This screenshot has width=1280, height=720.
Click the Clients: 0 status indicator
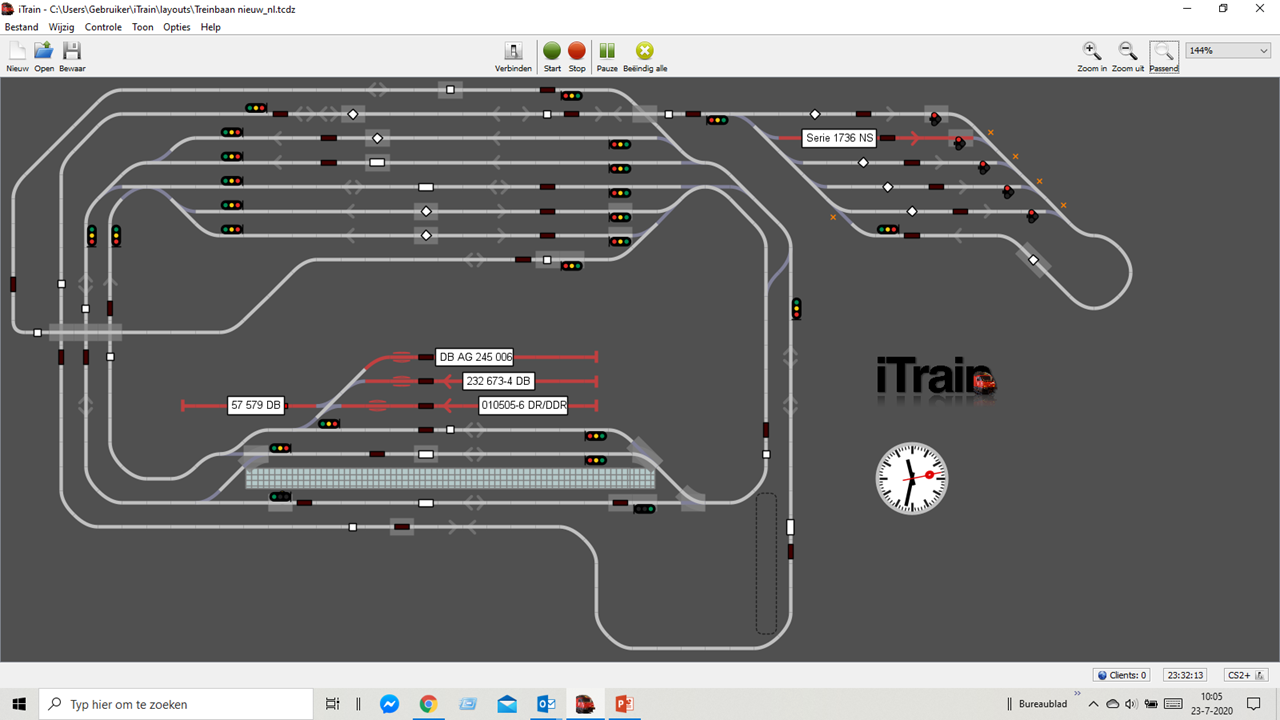pyautogui.click(x=1122, y=675)
